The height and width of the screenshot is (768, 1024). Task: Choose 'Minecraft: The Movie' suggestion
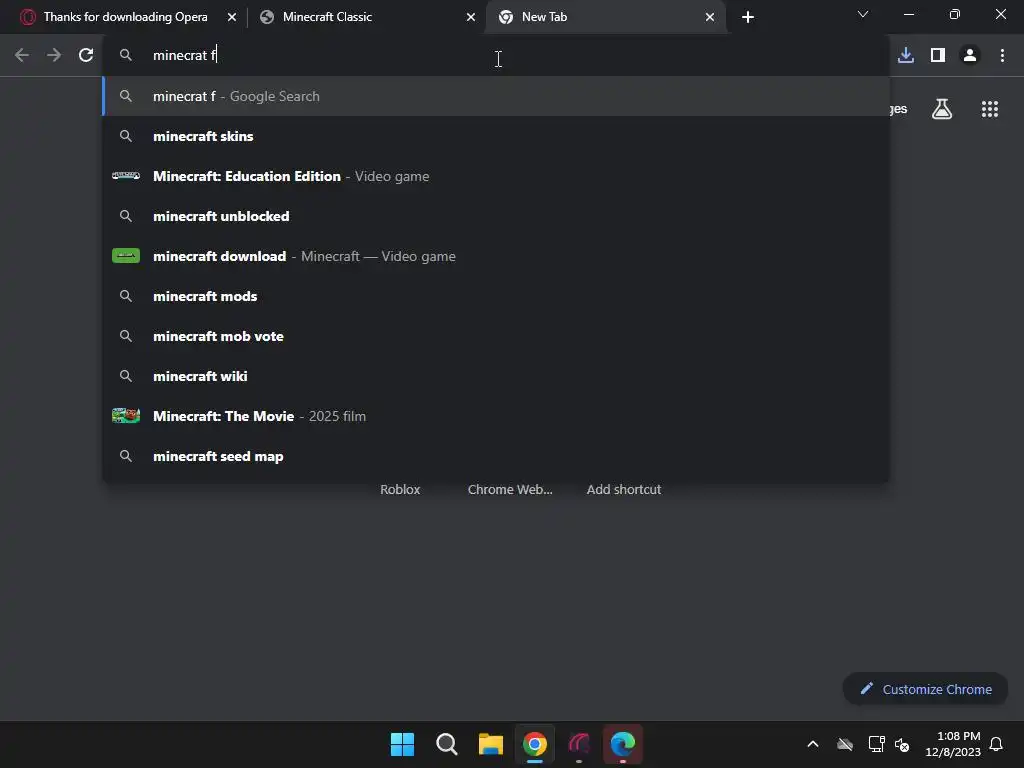click(x=496, y=416)
